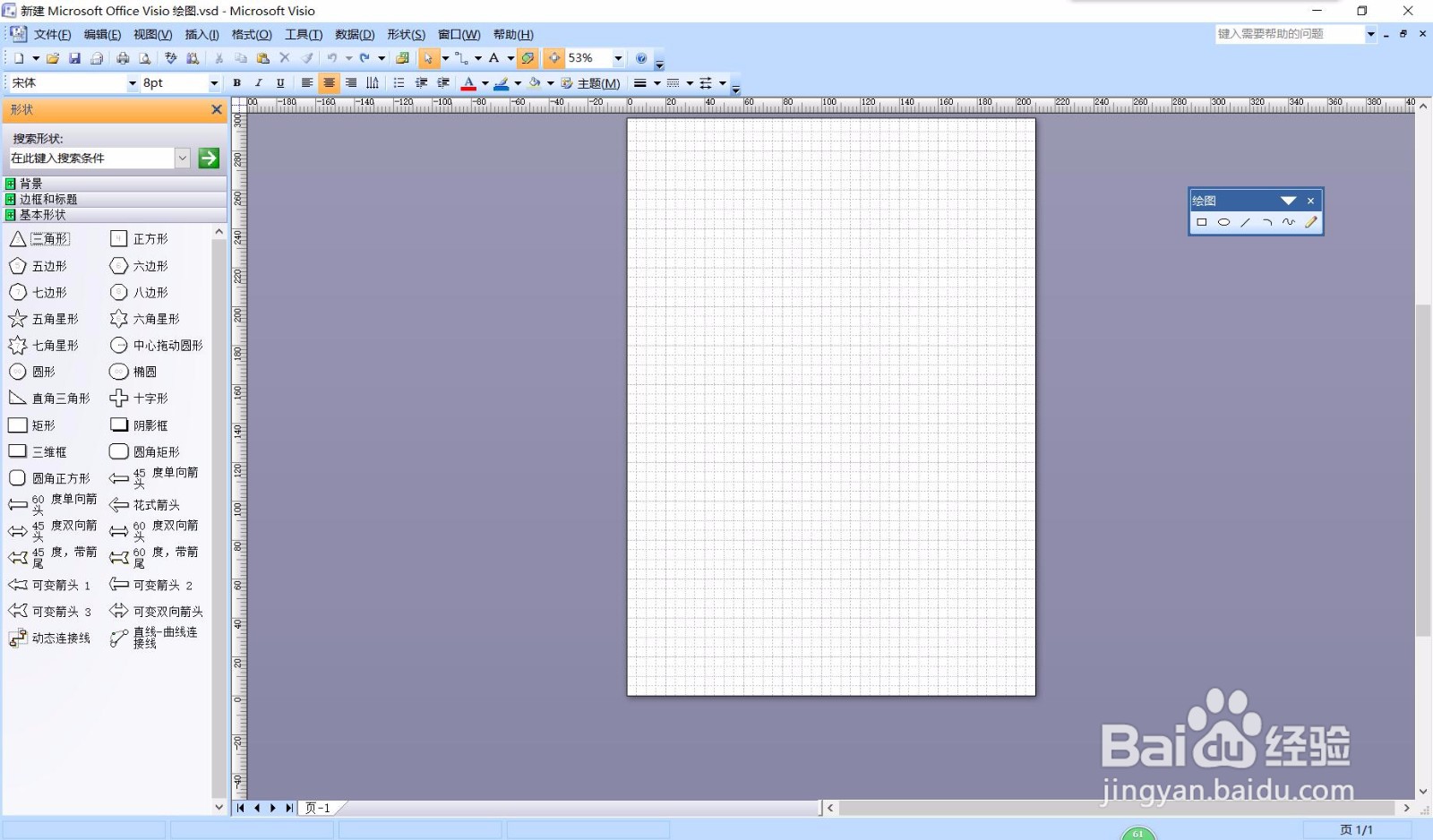Open the 插入(I) menu
Image resolution: width=1433 pixels, height=840 pixels.
(202, 35)
